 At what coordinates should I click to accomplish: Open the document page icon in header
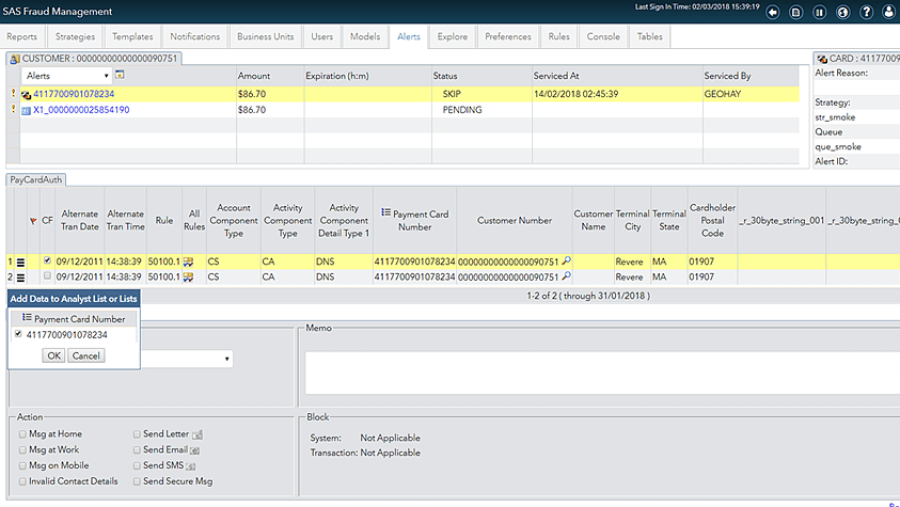[x=796, y=12]
